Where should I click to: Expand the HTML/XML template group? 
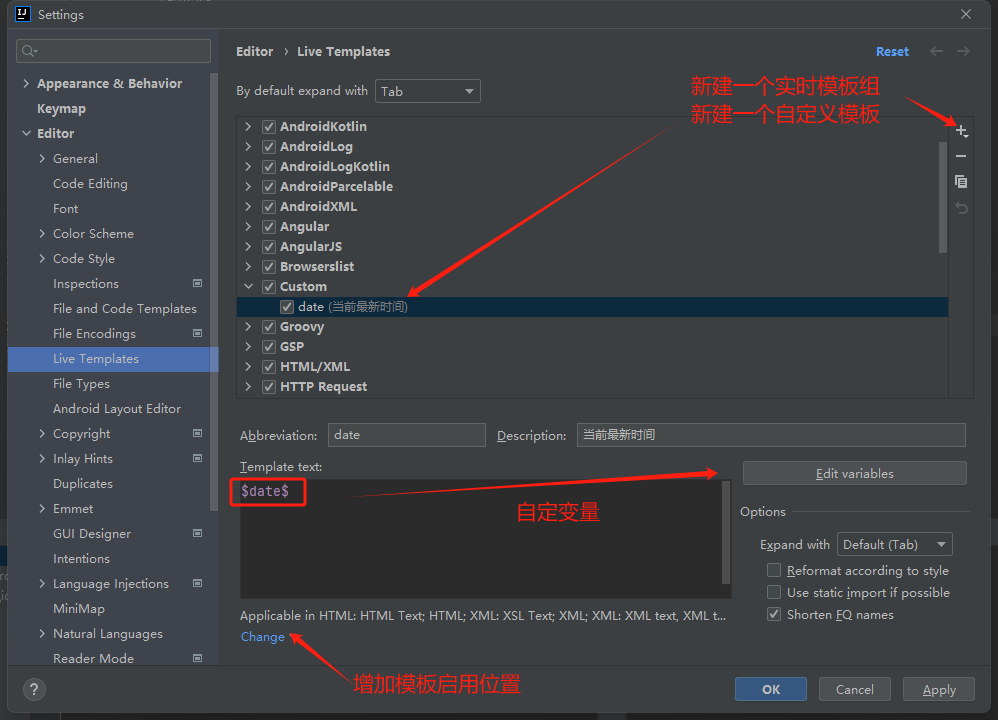click(x=248, y=367)
